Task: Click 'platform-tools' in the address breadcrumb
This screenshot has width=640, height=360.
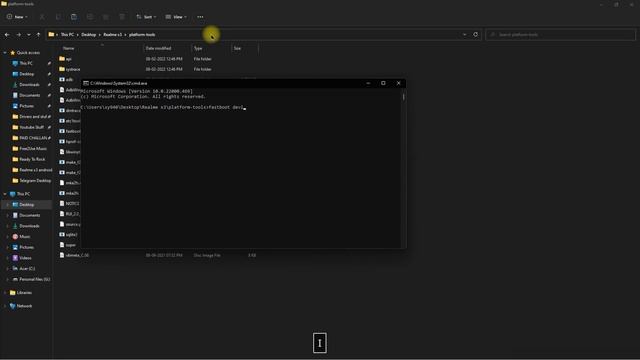Action: tap(142, 35)
